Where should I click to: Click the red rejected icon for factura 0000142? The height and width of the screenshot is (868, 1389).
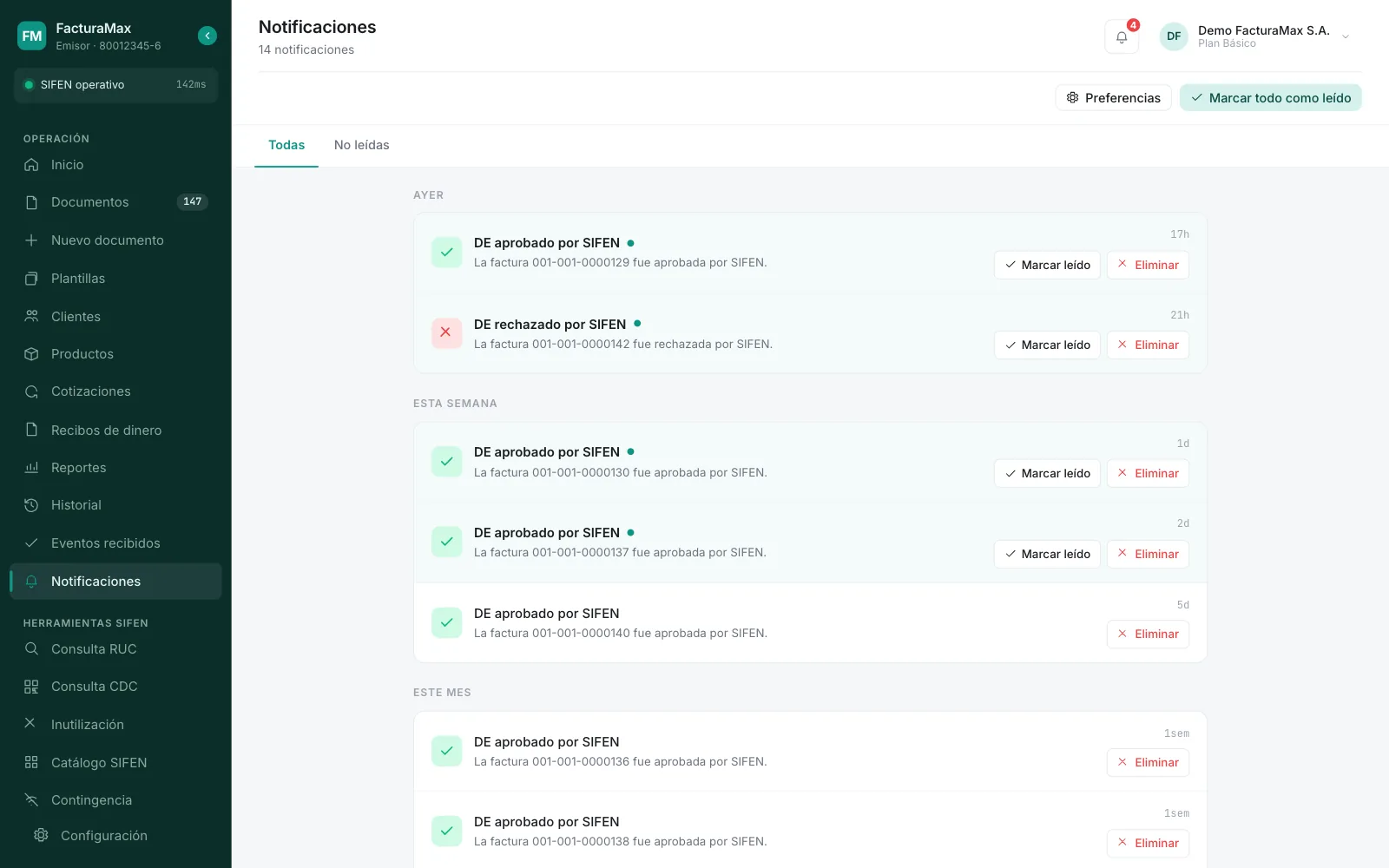point(446,332)
